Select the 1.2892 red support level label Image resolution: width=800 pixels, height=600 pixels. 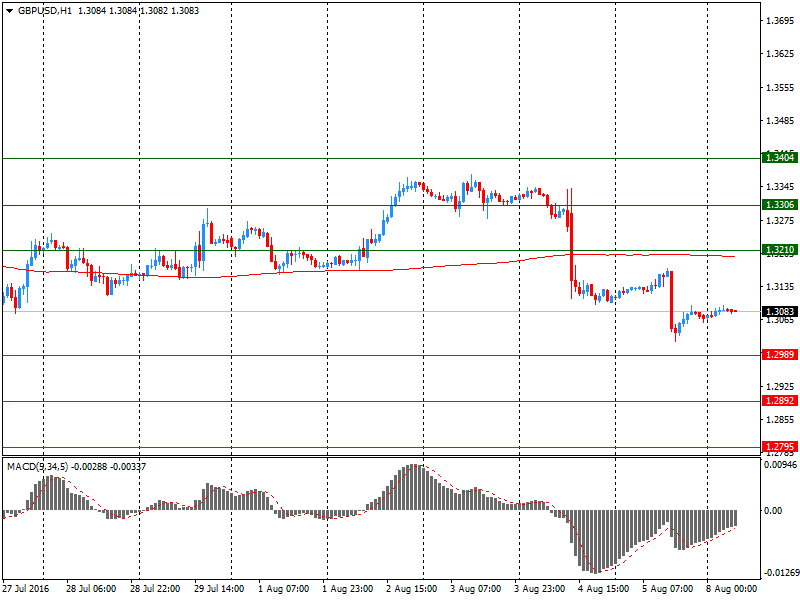click(780, 401)
